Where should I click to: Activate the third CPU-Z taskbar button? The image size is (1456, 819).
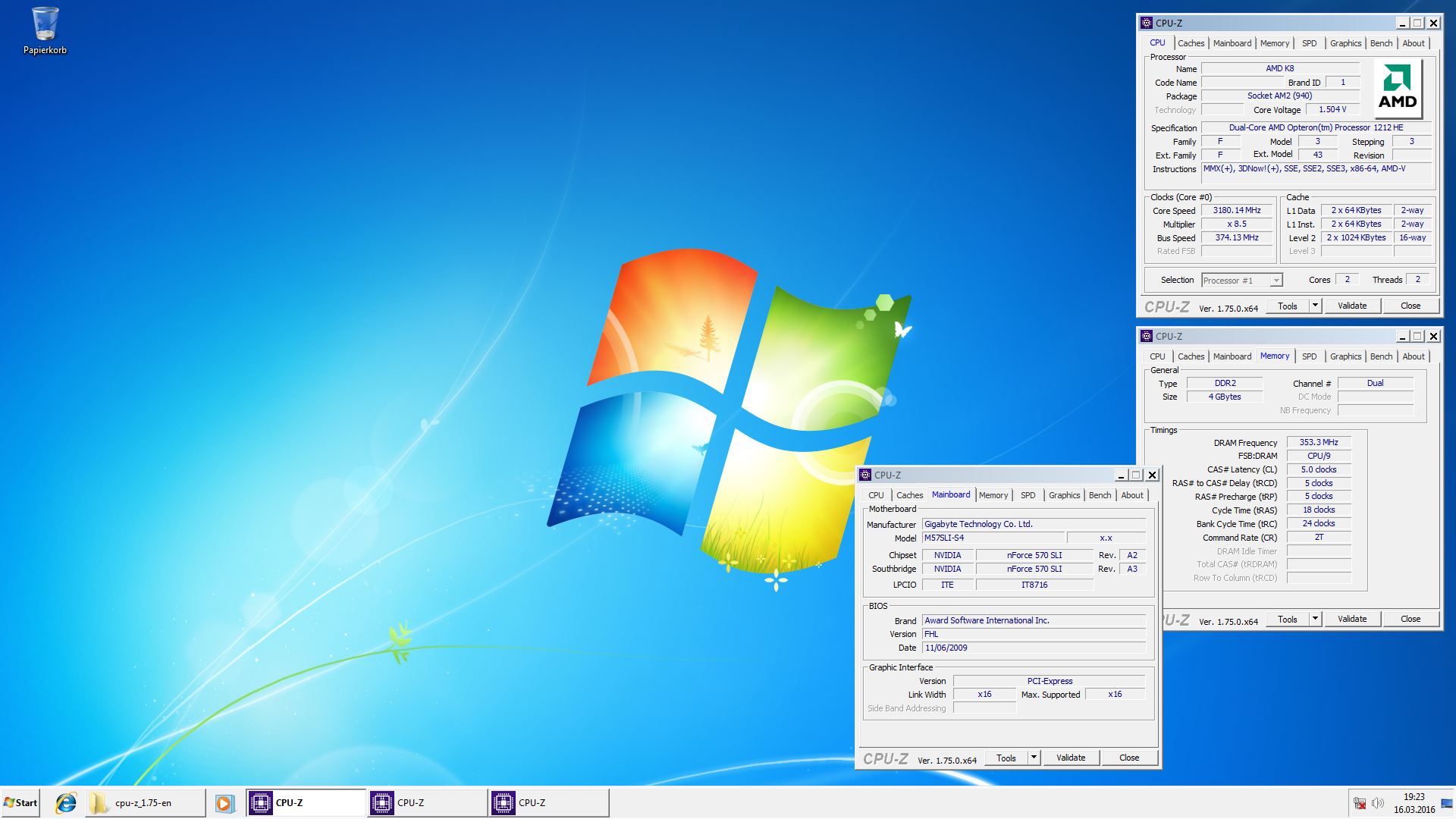(550, 802)
